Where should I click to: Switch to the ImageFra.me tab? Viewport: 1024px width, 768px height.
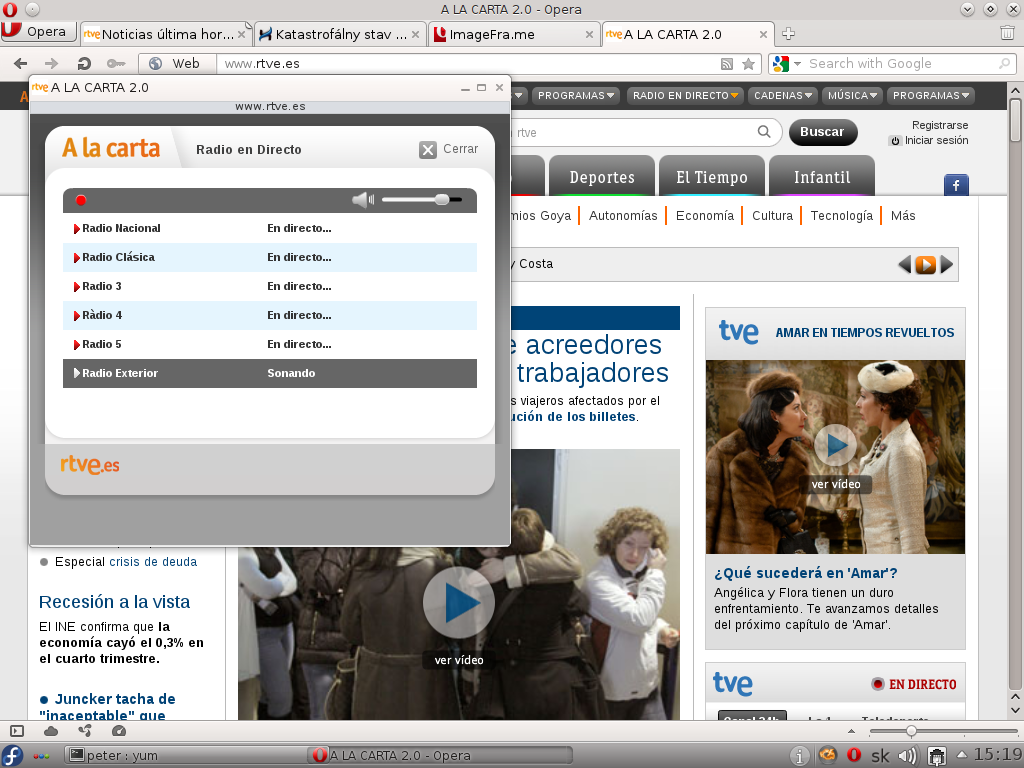(x=514, y=34)
